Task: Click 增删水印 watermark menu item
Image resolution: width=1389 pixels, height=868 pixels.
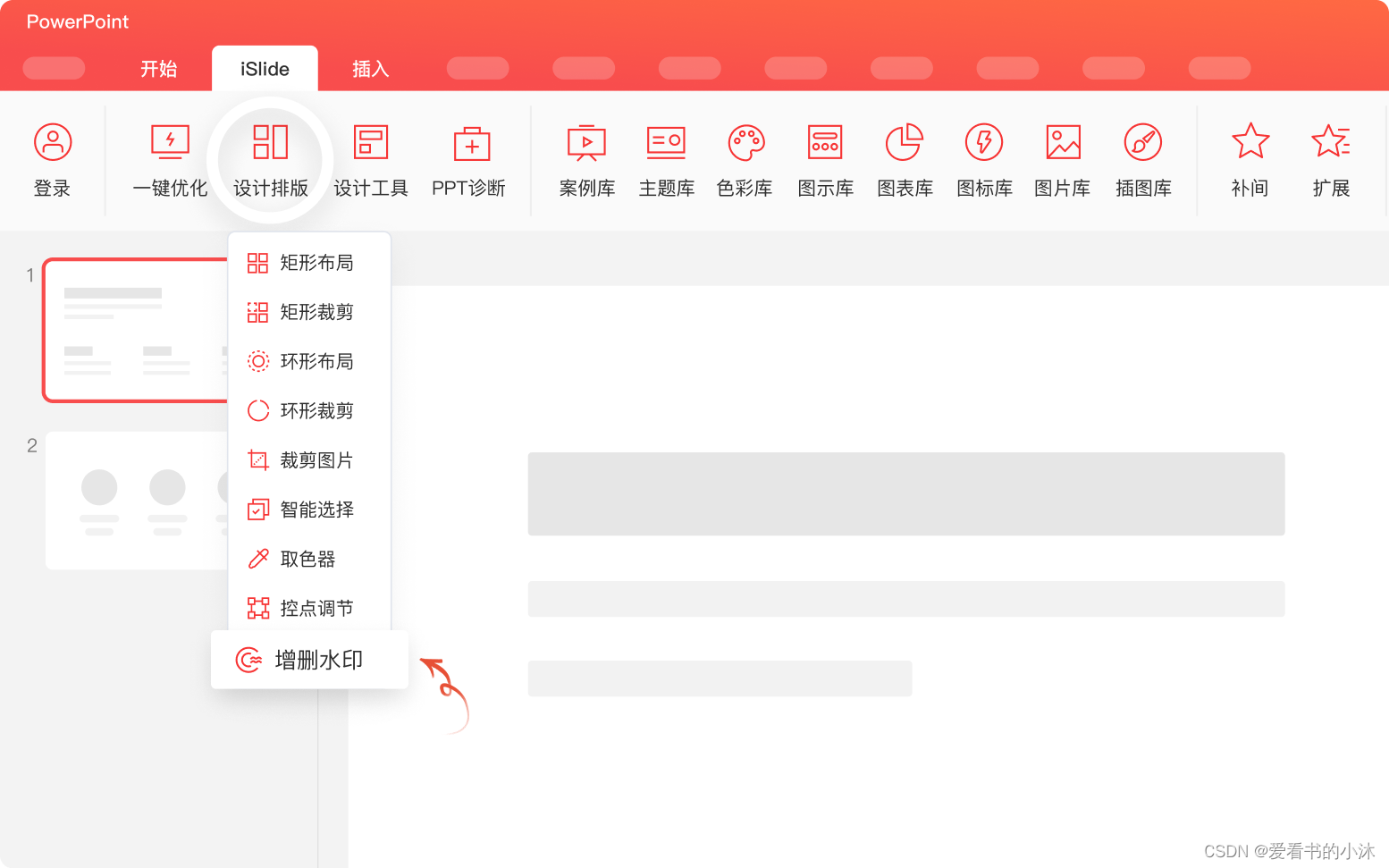Action: pos(309,660)
